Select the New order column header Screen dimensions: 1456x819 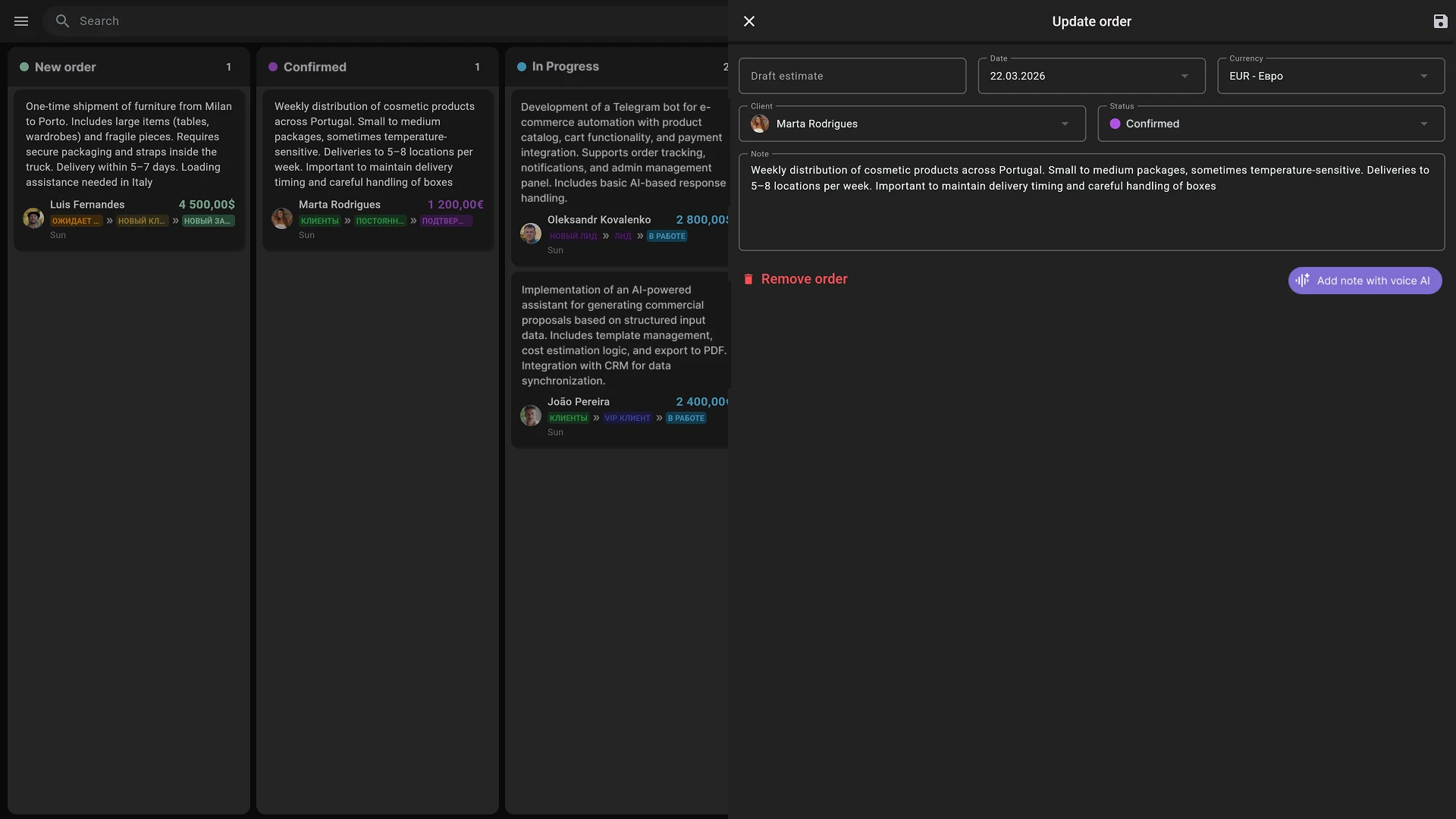tap(65, 67)
